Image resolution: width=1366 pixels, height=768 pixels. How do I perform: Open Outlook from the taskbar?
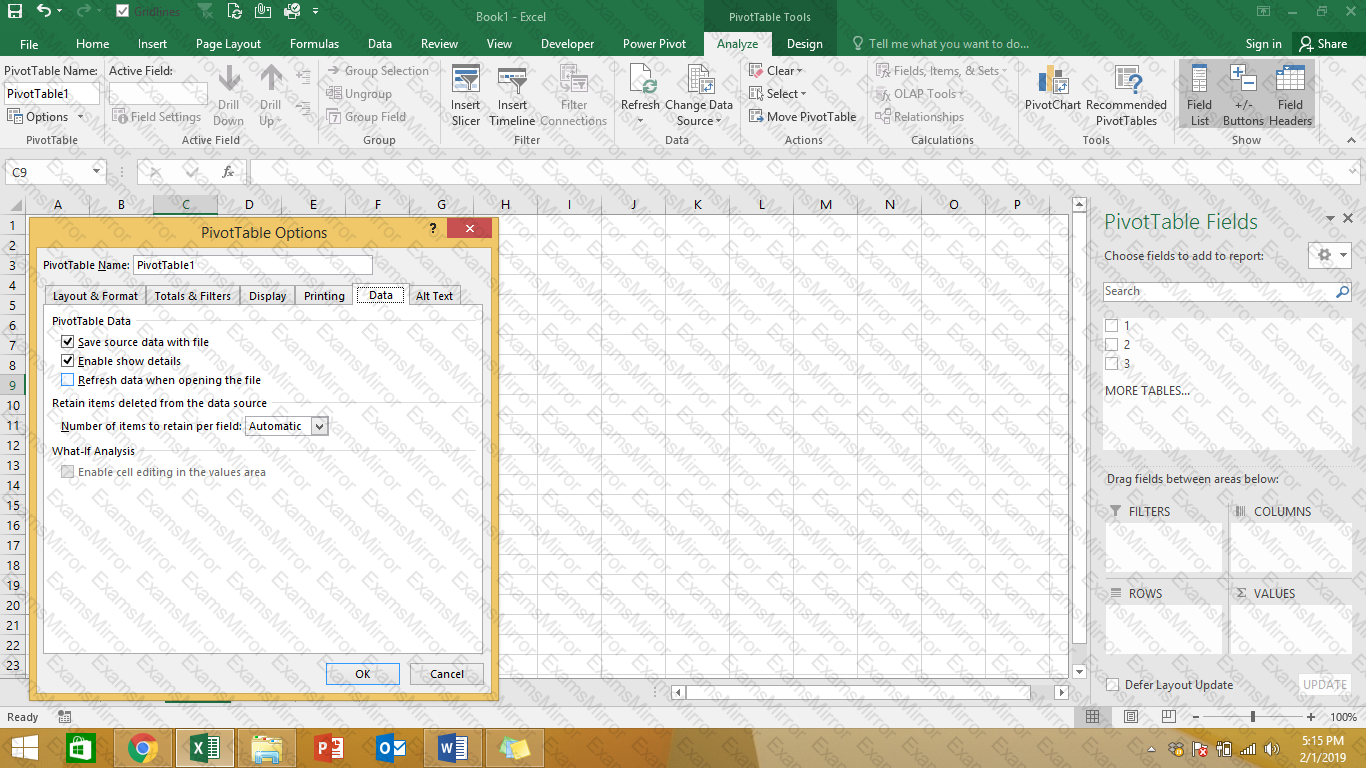coord(391,748)
